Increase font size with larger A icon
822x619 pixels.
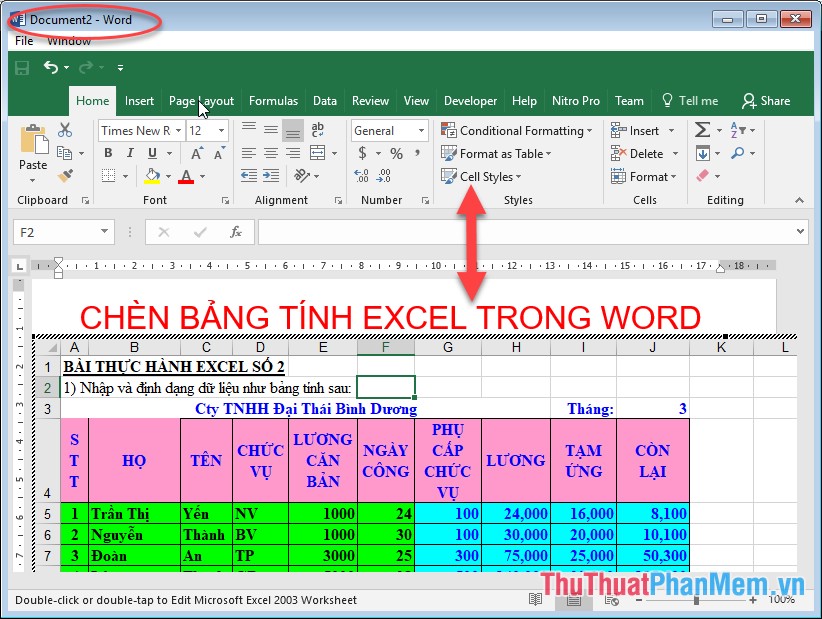(197, 154)
